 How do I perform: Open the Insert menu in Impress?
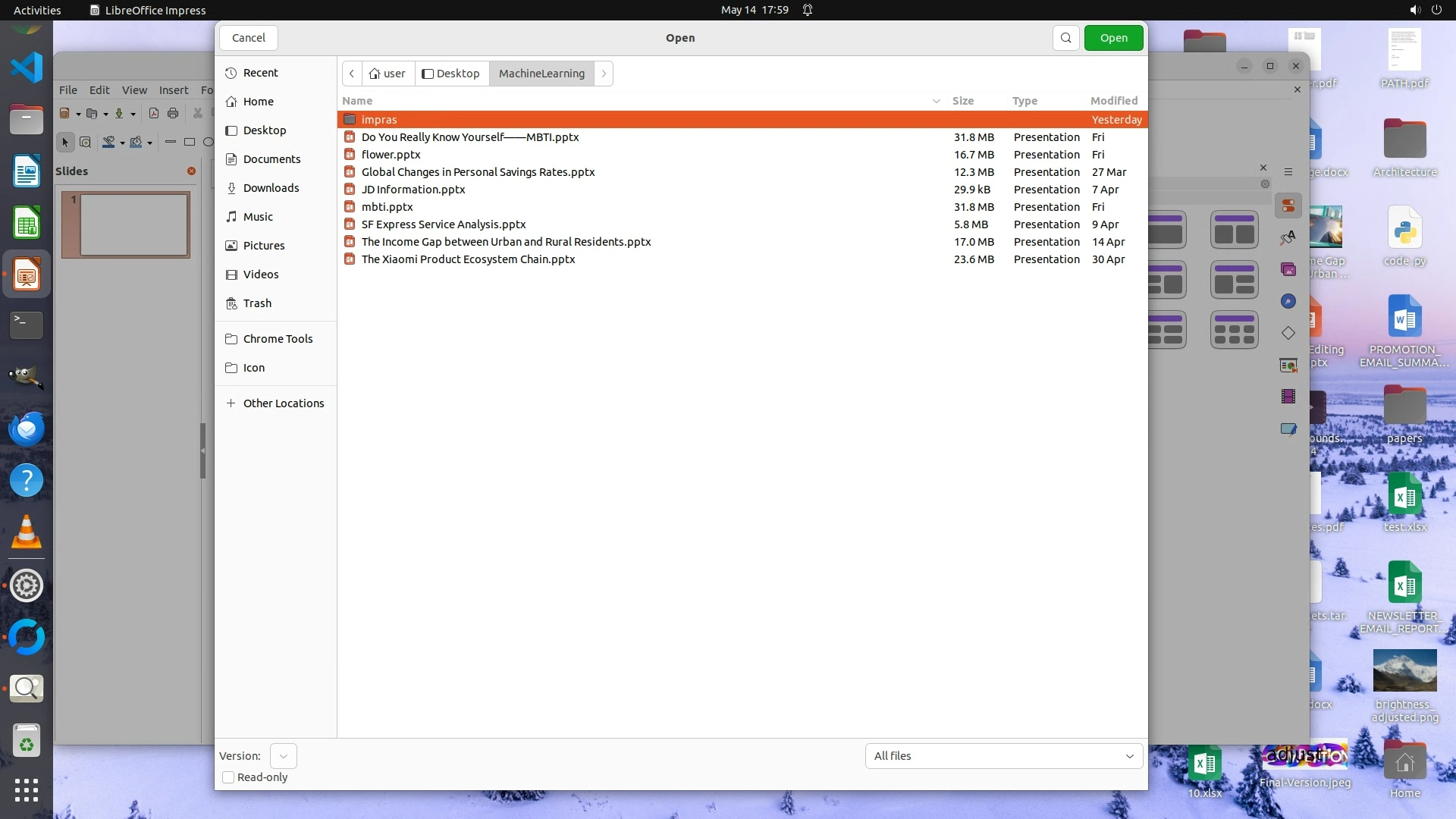[173, 90]
